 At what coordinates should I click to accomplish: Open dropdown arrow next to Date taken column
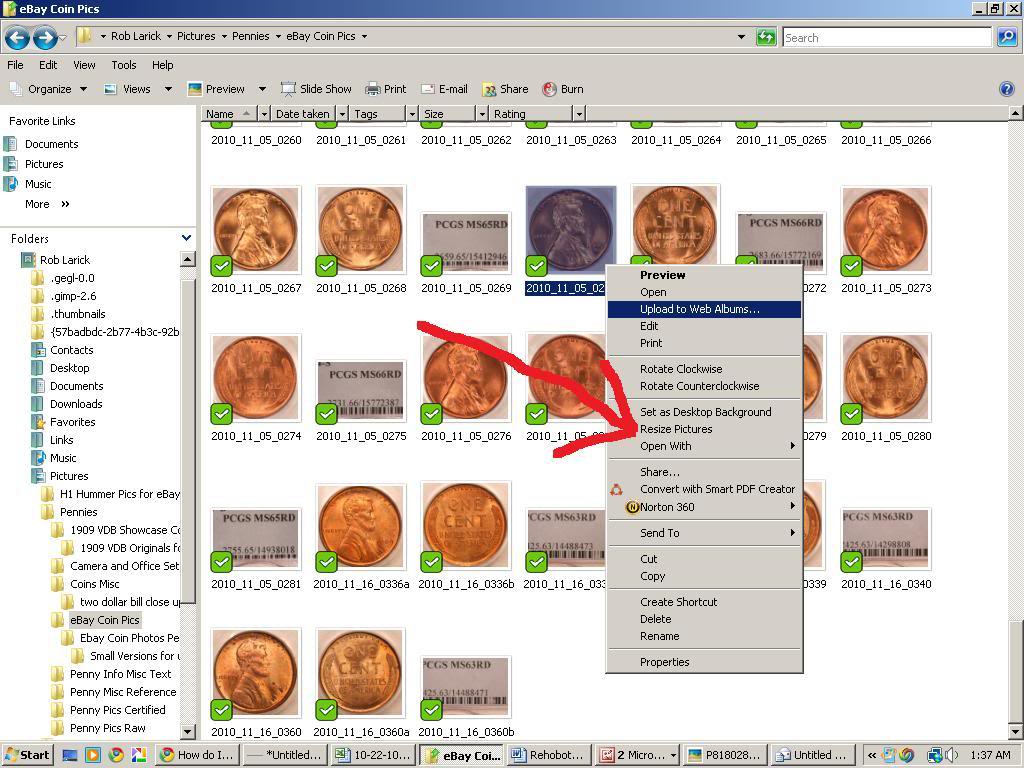(342, 114)
